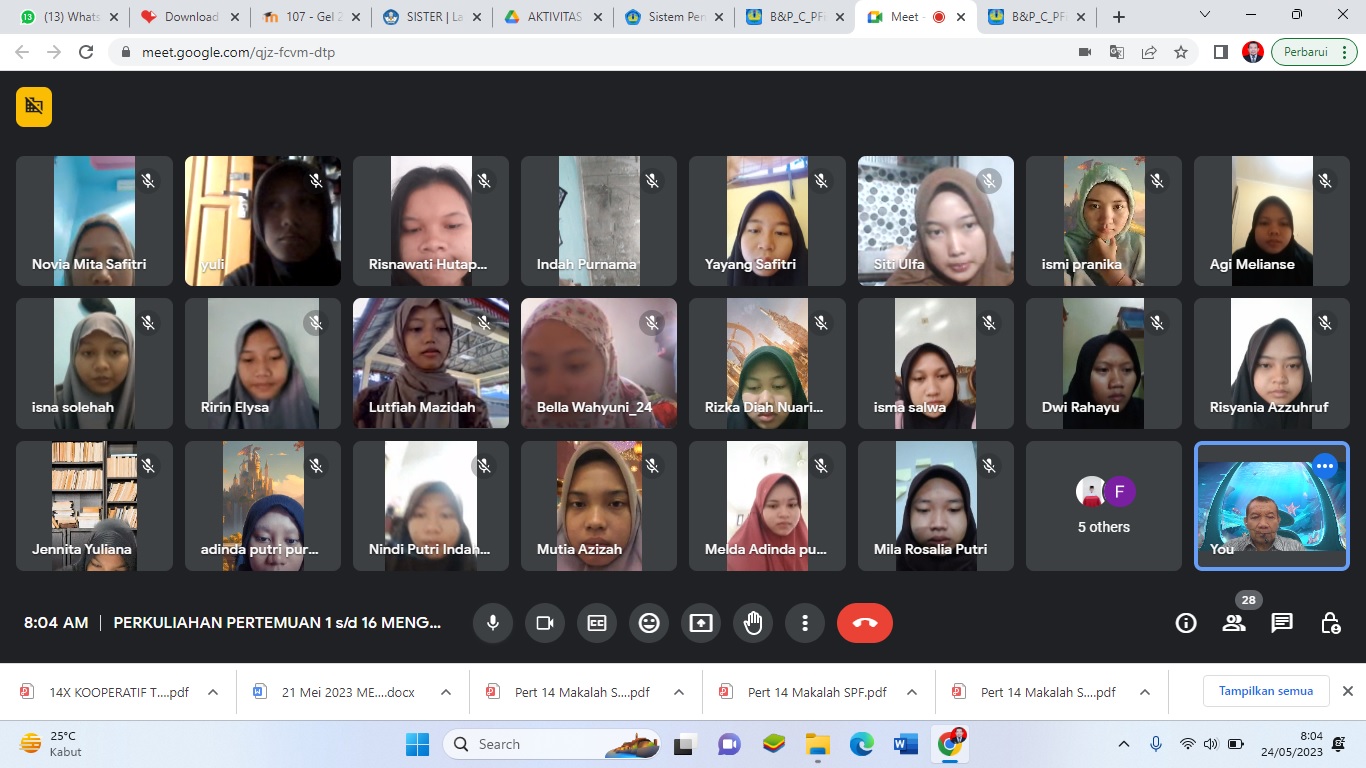This screenshot has width=1366, height=768.
Task: Expand options for 14X KOOPERATIF download
Action: tap(213, 692)
